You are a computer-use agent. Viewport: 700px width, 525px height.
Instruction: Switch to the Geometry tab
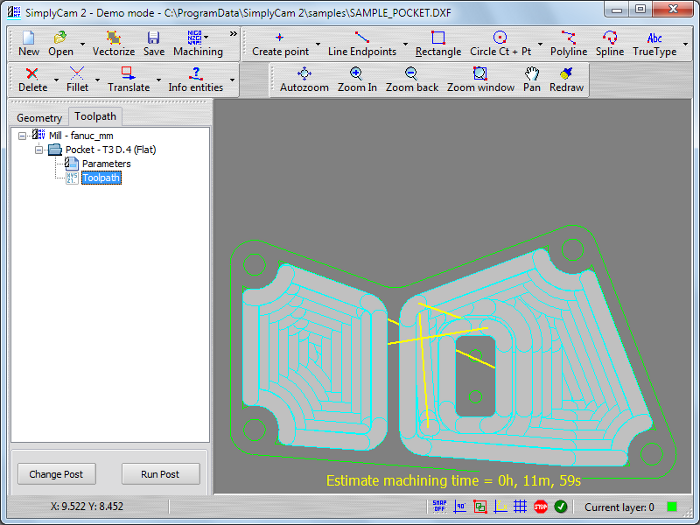39,117
